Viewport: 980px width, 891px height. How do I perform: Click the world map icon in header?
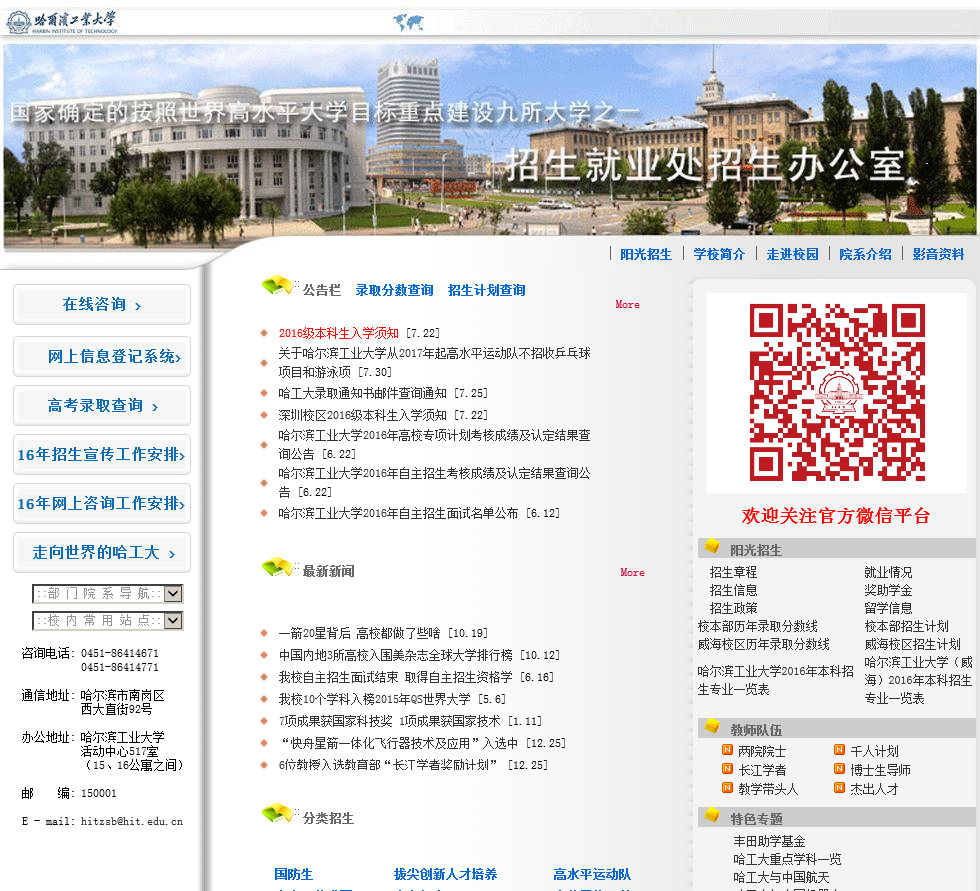coord(408,22)
